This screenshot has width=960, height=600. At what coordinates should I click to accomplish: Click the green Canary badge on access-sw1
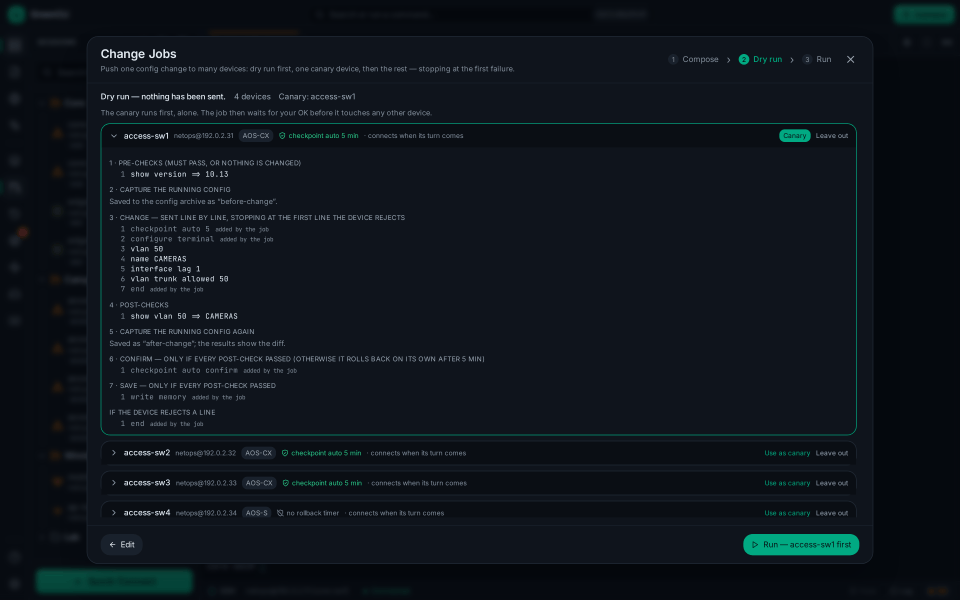tap(795, 136)
